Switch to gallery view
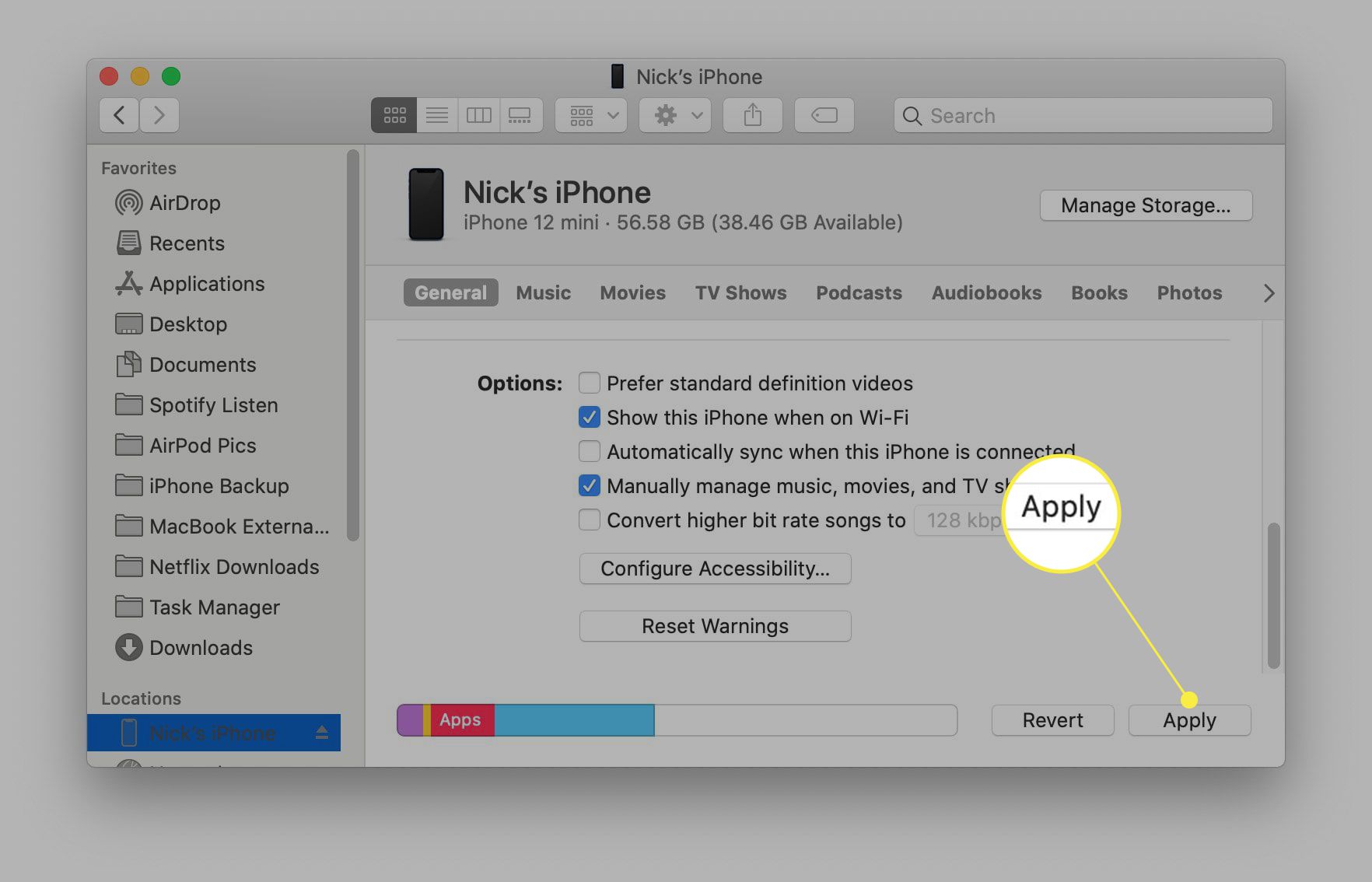The width and height of the screenshot is (1372, 882). pyautogui.click(x=520, y=115)
